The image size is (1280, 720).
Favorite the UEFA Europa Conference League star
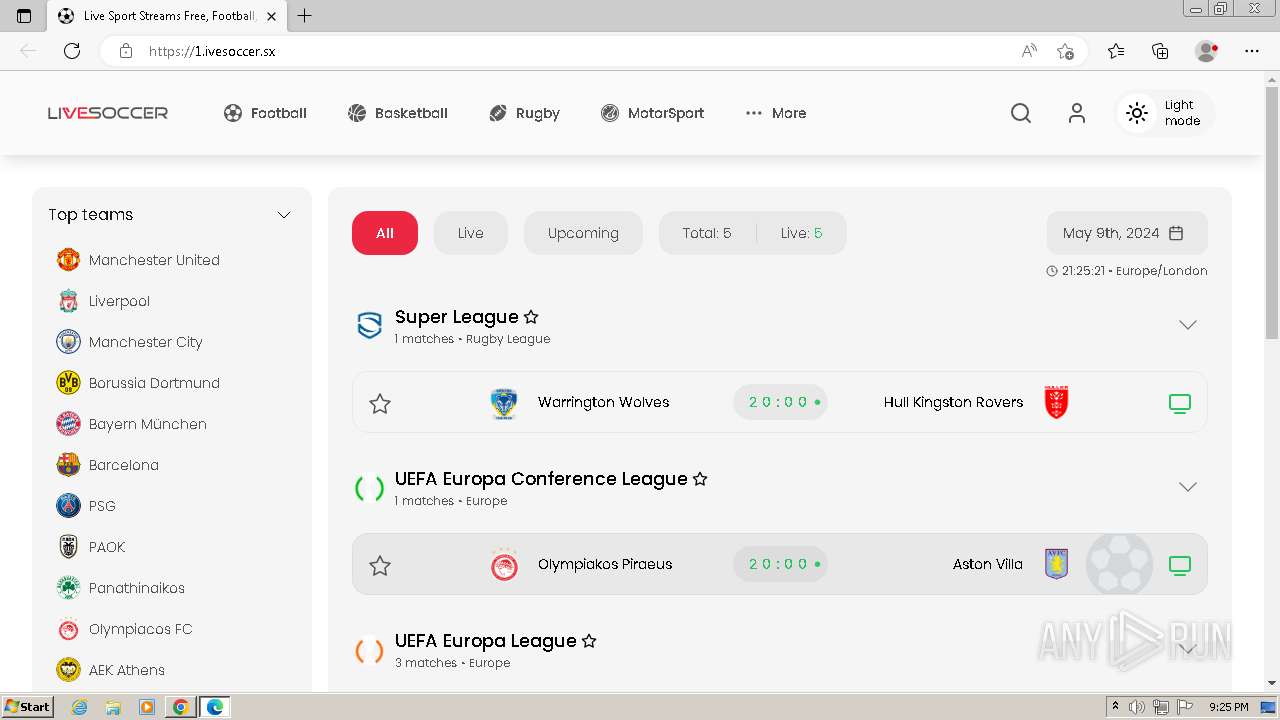pos(700,479)
